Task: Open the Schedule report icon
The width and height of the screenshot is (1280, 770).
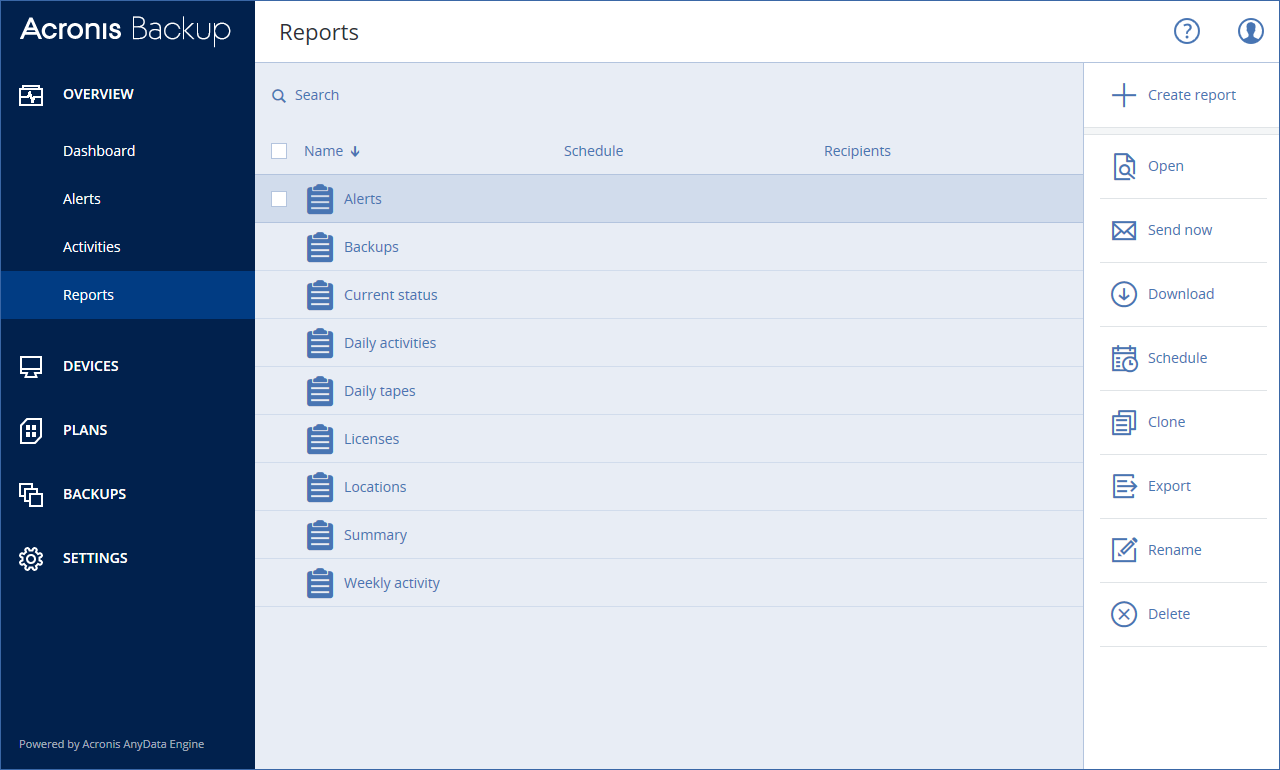Action: 1123,358
